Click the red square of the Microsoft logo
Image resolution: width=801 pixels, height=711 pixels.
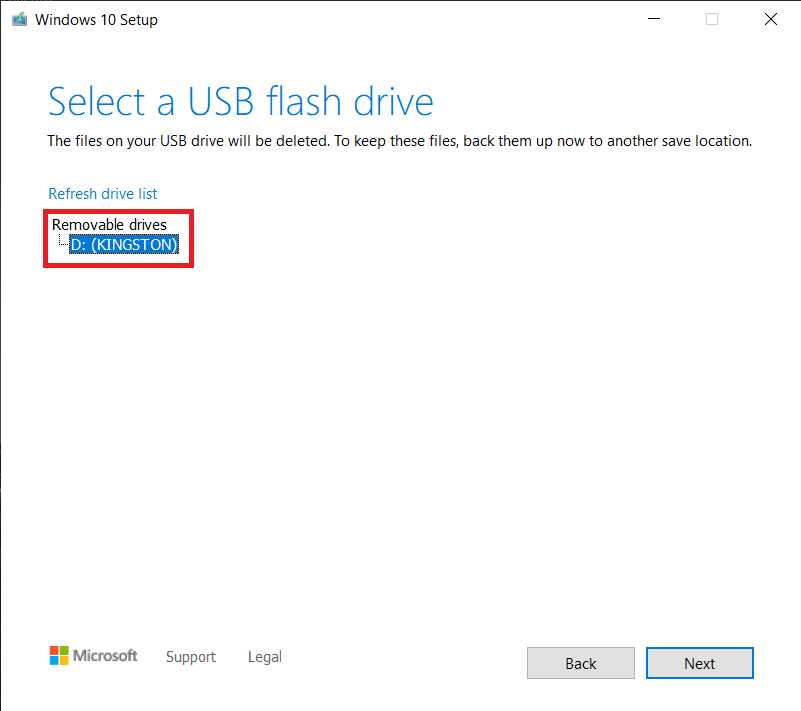53,650
